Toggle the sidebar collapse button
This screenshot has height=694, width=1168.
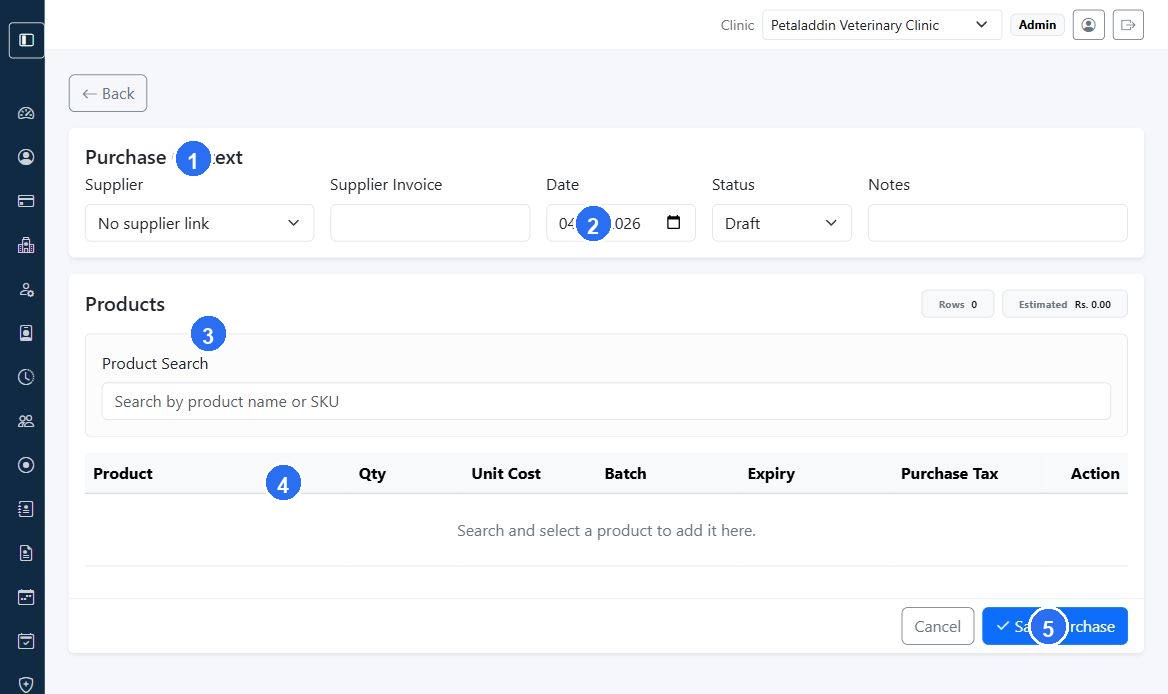pos(26,40)
